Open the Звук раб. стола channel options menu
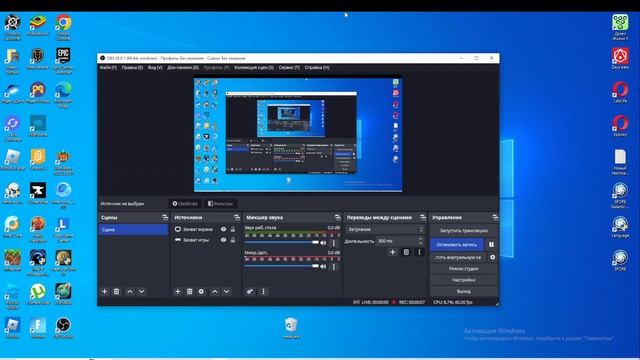640x360 pixels. click(333, 243)
